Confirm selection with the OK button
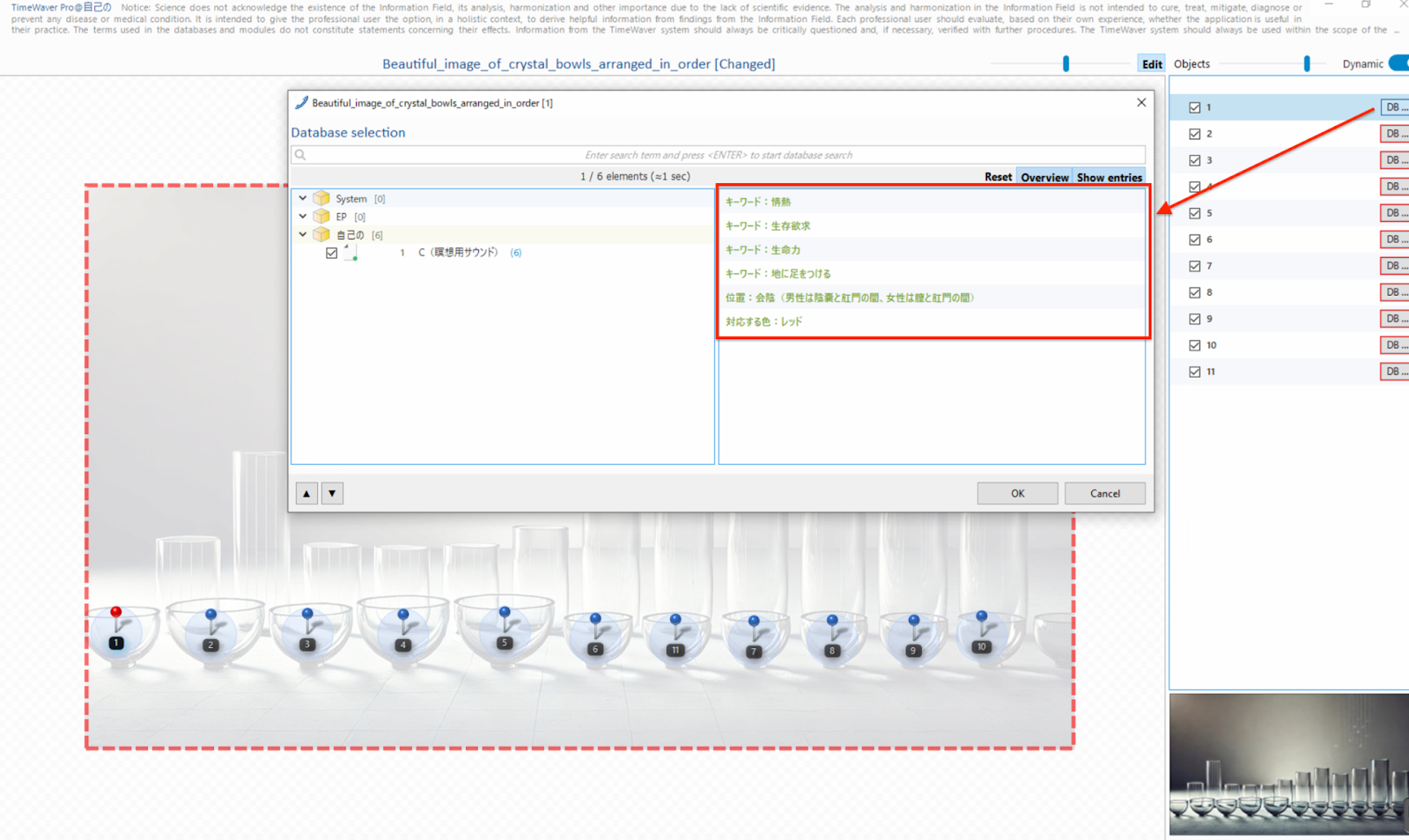Image resolution: width=1409 pixels, height=840 pixels. pyautogui.click(x=1017, y=493)
